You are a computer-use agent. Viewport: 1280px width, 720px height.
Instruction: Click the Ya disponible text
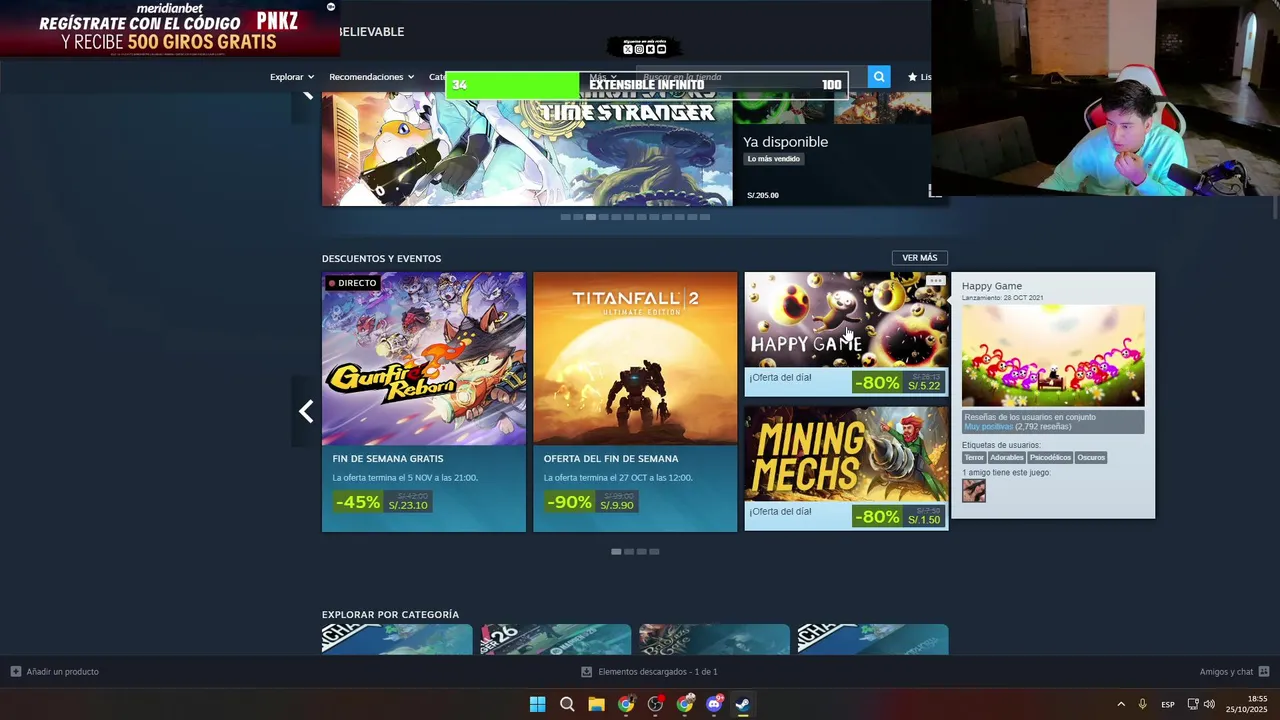[786, 142]
